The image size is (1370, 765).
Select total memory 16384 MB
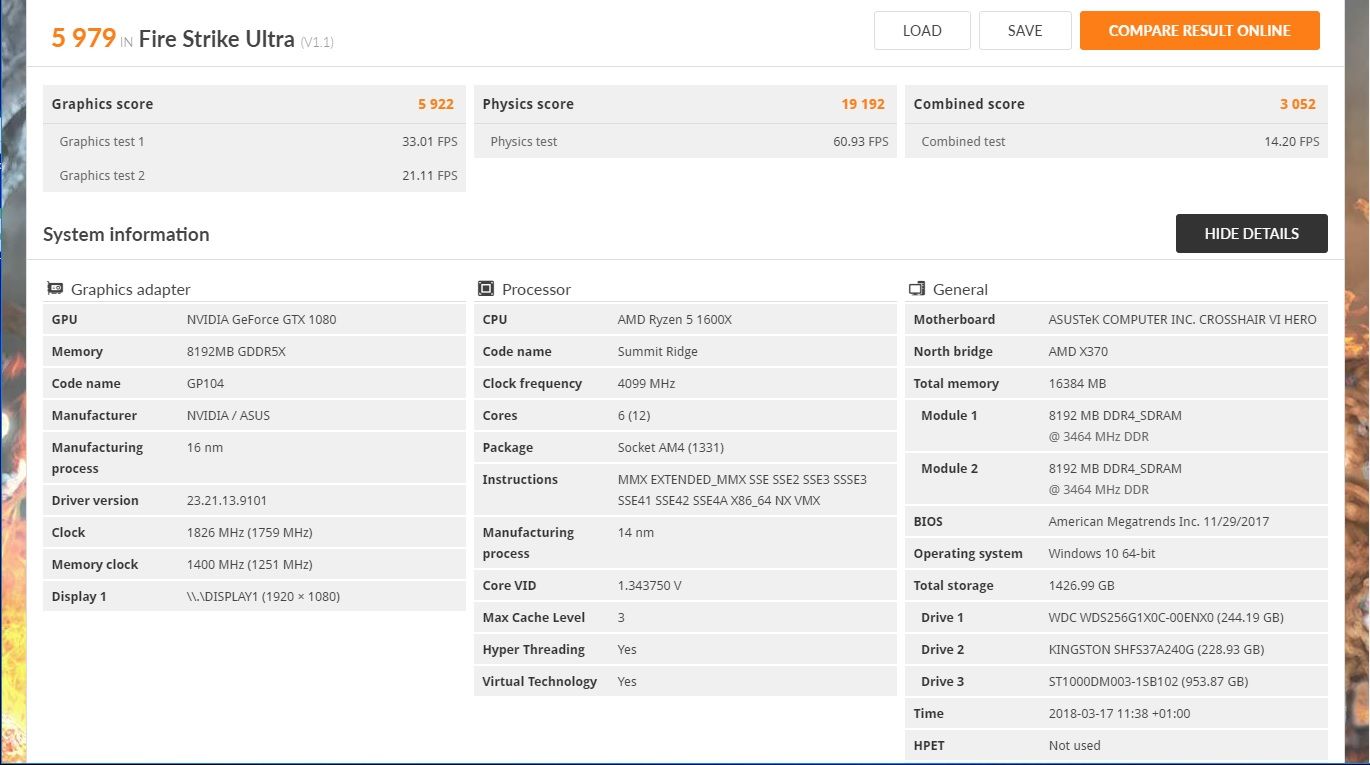coord(1077,384)
